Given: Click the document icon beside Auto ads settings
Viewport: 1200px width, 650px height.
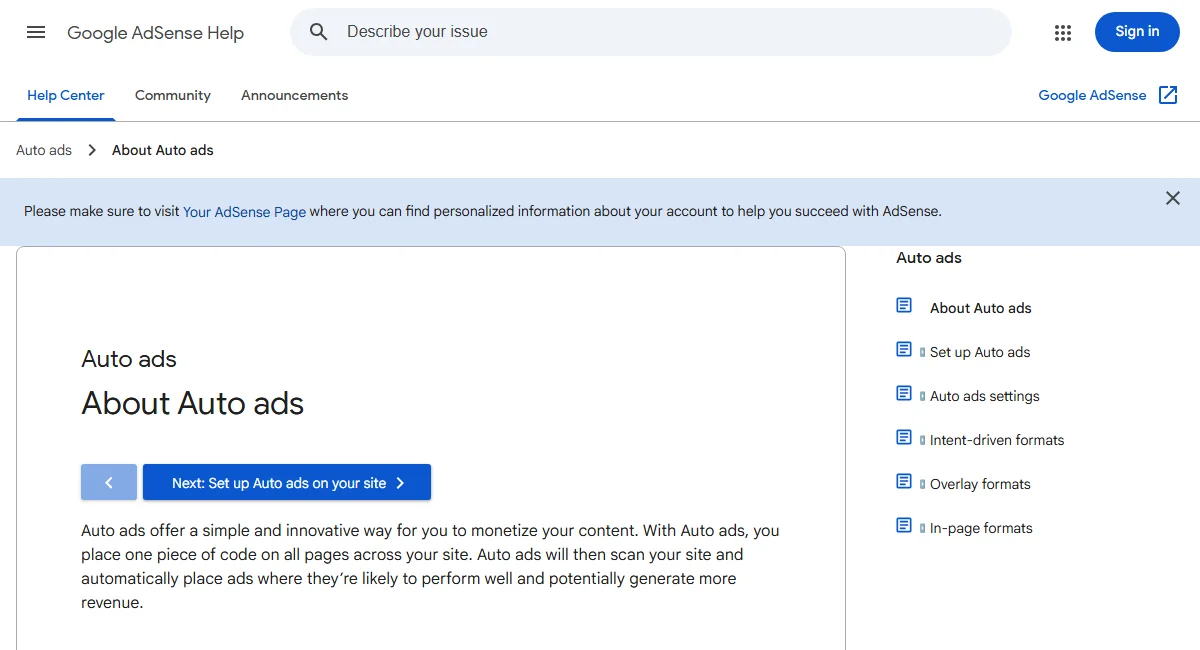Looking at the screenshot, I should pos(904,393).
